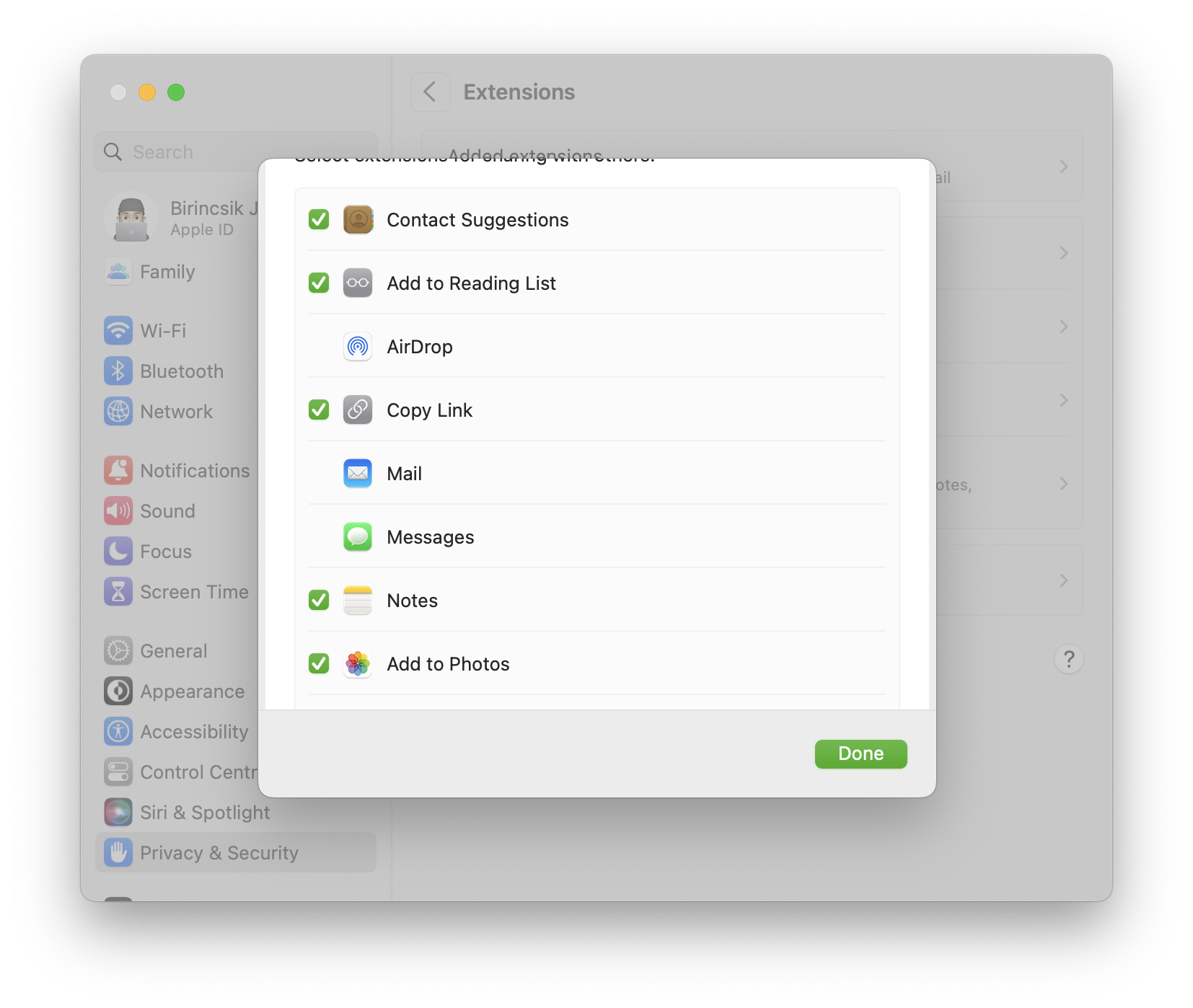
Task: Select the Messages row label
Action: tap(431, 537)
